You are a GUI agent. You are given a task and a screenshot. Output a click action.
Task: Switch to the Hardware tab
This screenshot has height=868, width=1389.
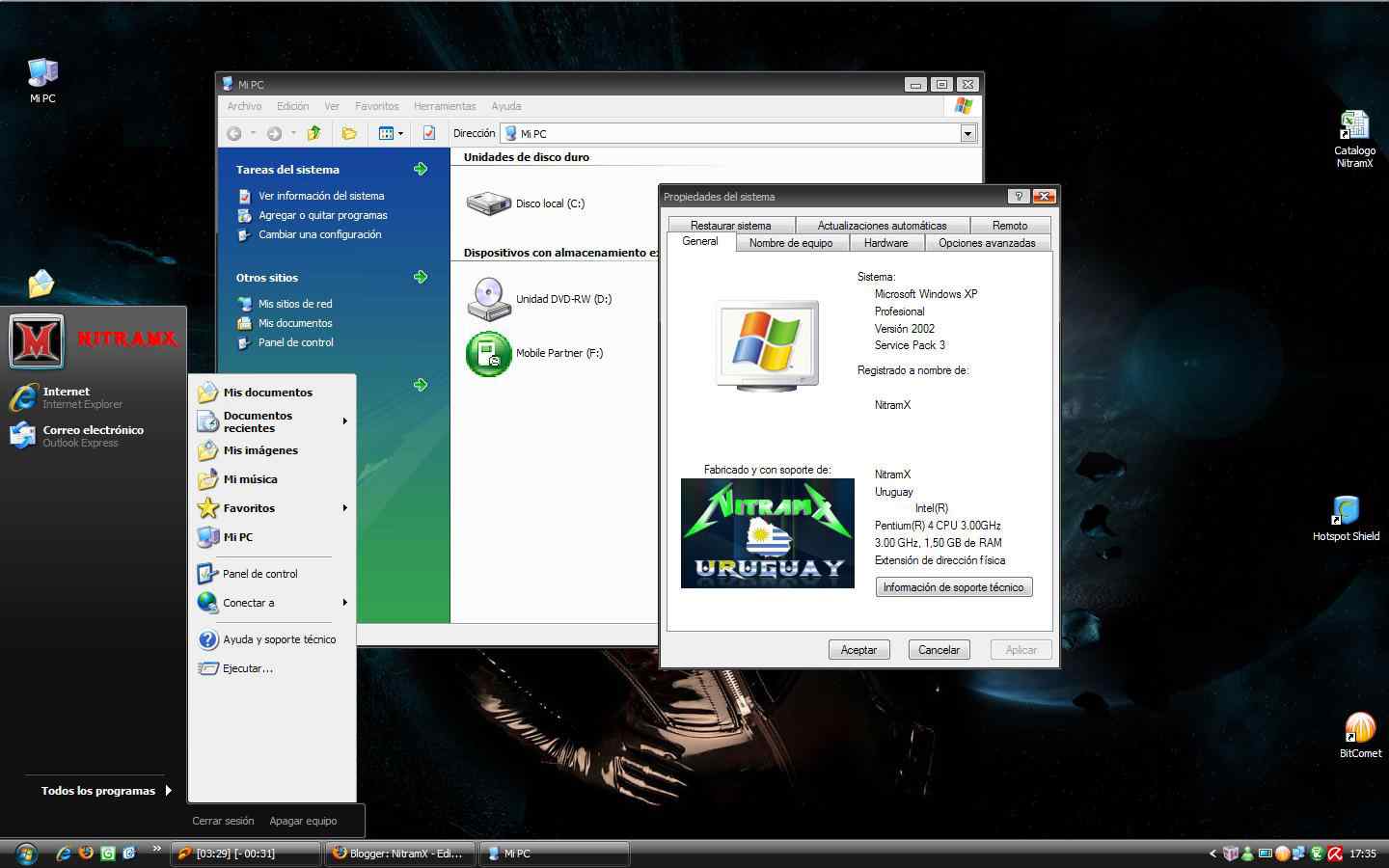click(x=885, y=243)
